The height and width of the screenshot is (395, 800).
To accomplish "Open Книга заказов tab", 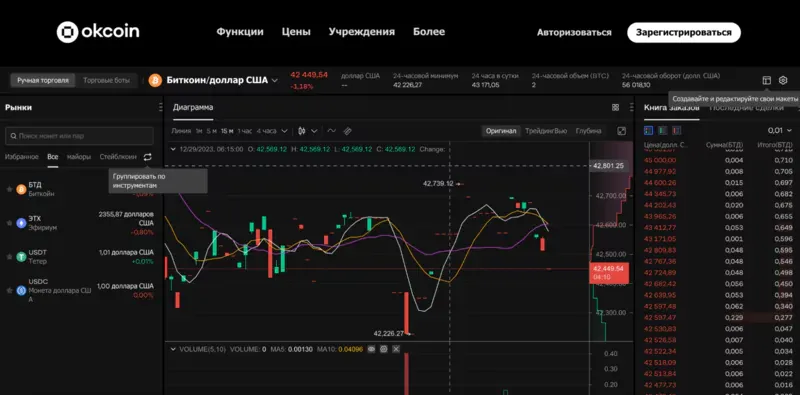I will click(671, 108).
